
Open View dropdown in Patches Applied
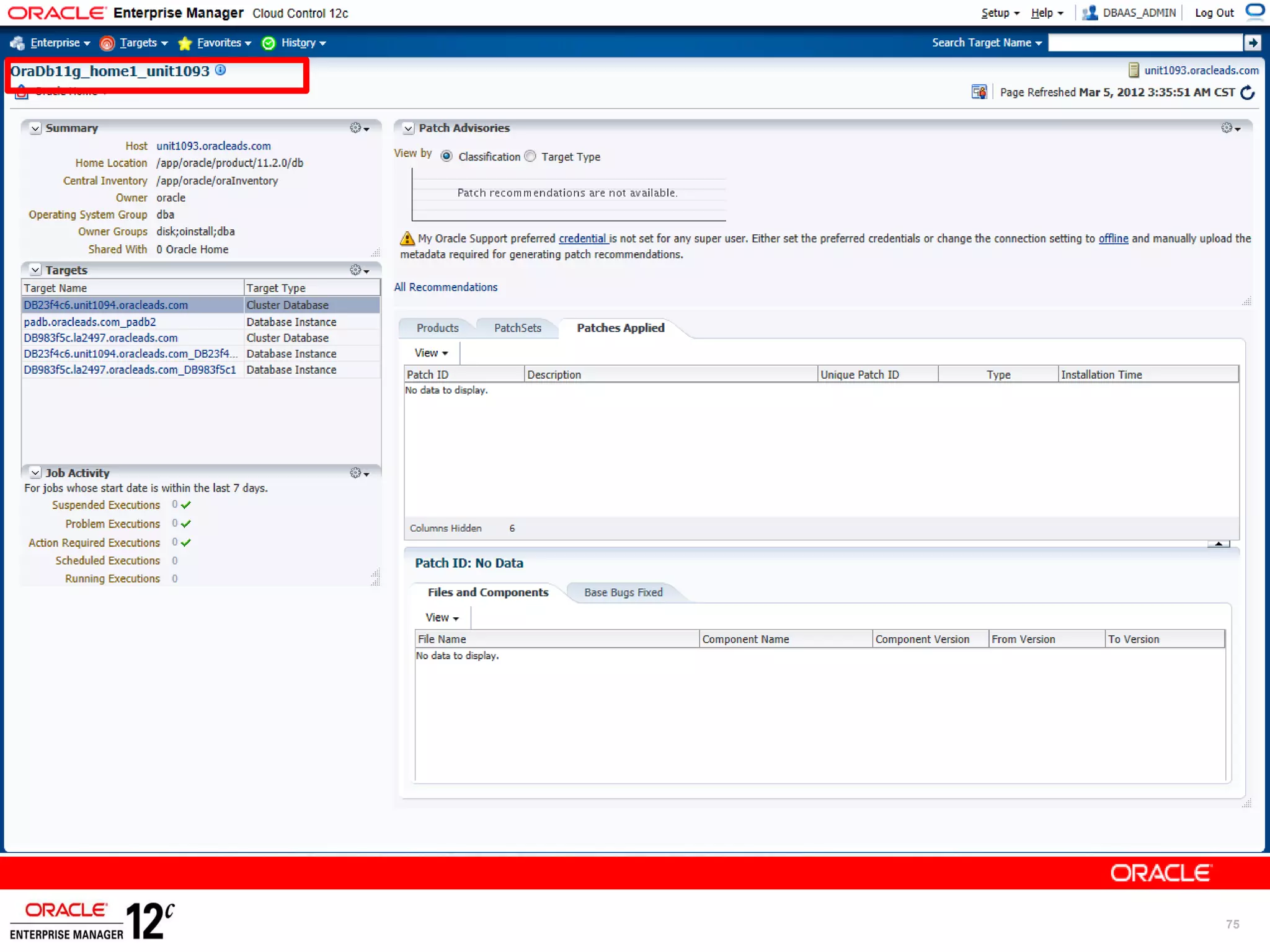point(431,353)
